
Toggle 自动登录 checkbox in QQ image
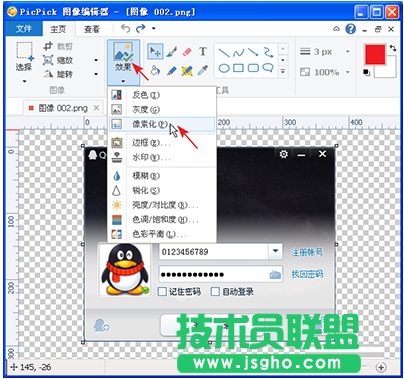coord(215,292)
